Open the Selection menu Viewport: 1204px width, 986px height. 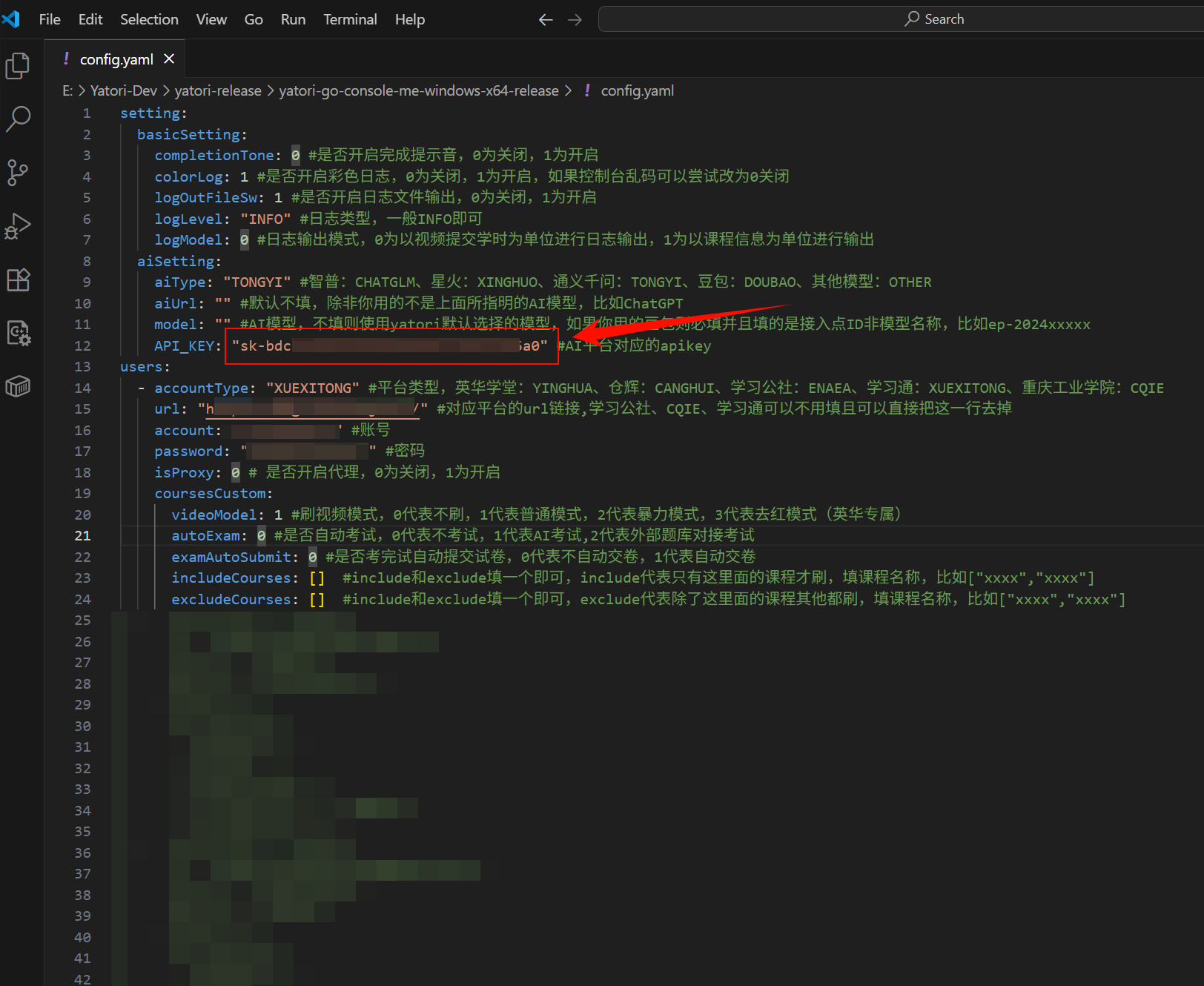149,20
